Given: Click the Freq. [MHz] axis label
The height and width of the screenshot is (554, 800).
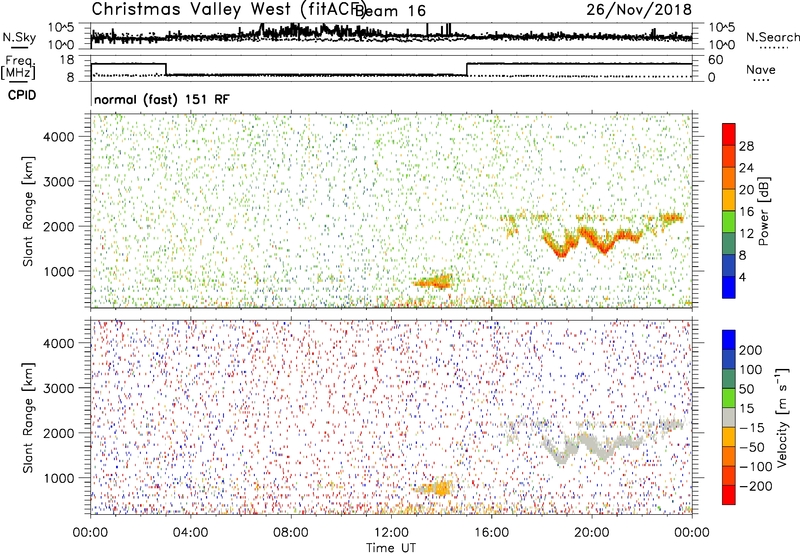Looking at the screenshot, I should click(x=18, y=68).
